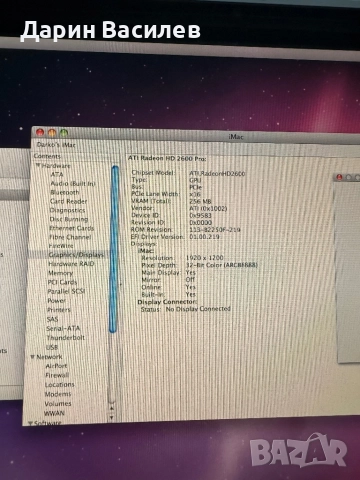Open USB hardware entry
Image resolution: width=360 pixels, height=480 pixels.
click(52, 347)
